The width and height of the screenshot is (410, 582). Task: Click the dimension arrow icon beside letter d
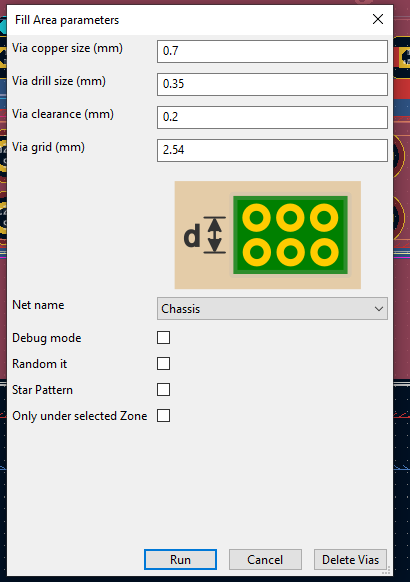point(214,235)
